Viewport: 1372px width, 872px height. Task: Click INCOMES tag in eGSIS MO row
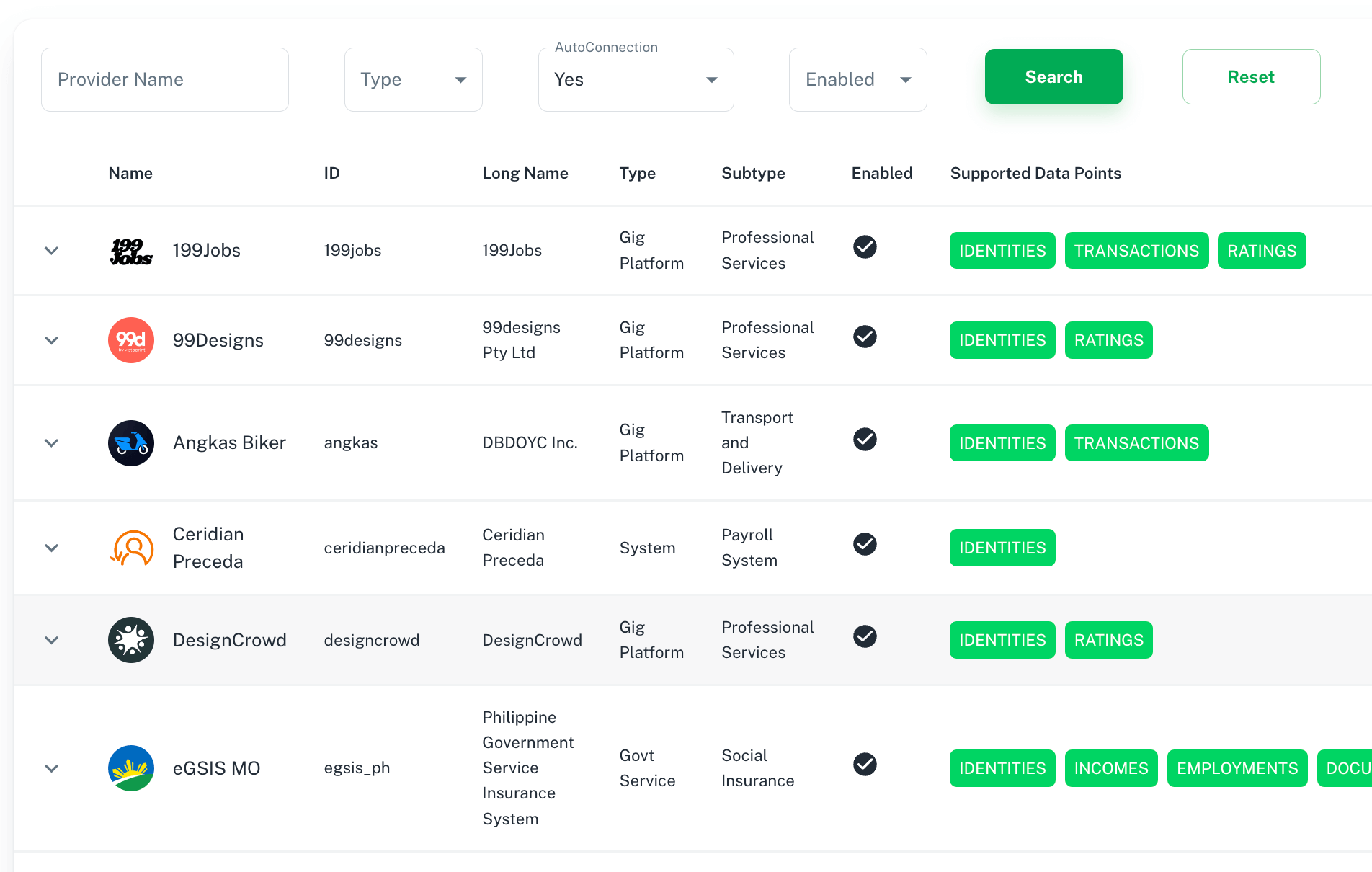1111,768
